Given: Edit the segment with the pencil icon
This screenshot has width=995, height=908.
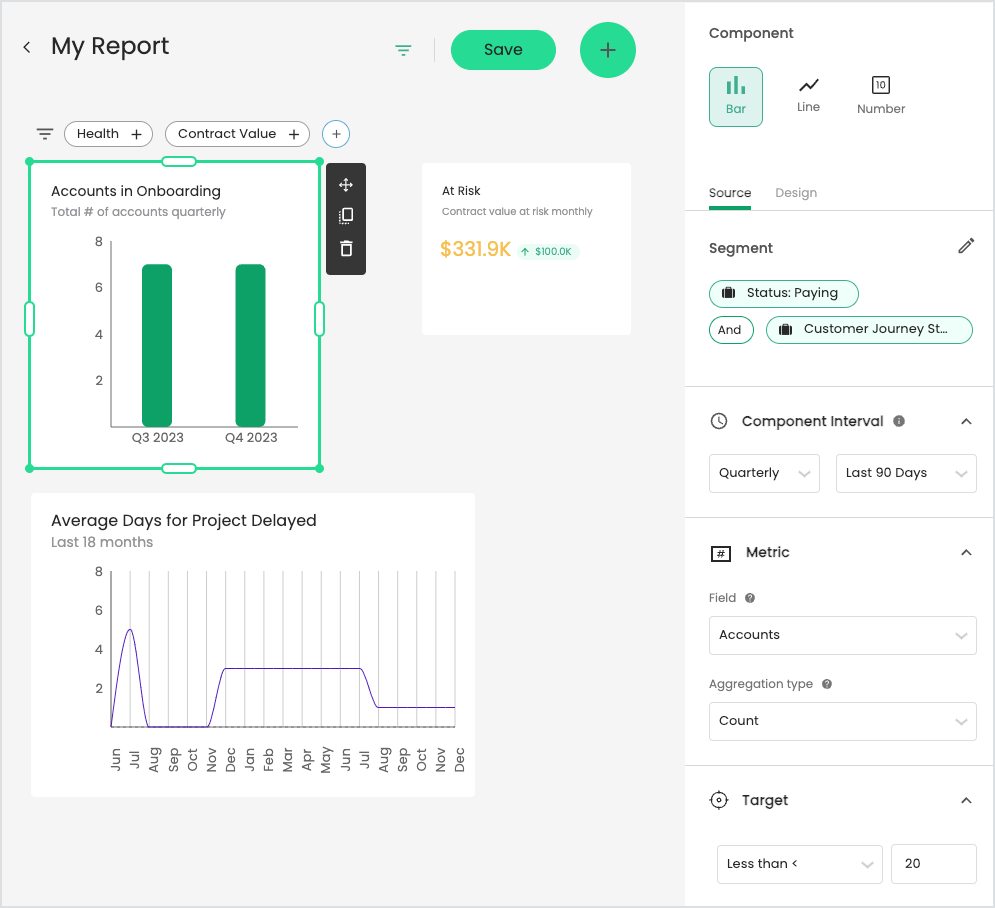Looking at the screenshot, I should click(x=966, y=246).
